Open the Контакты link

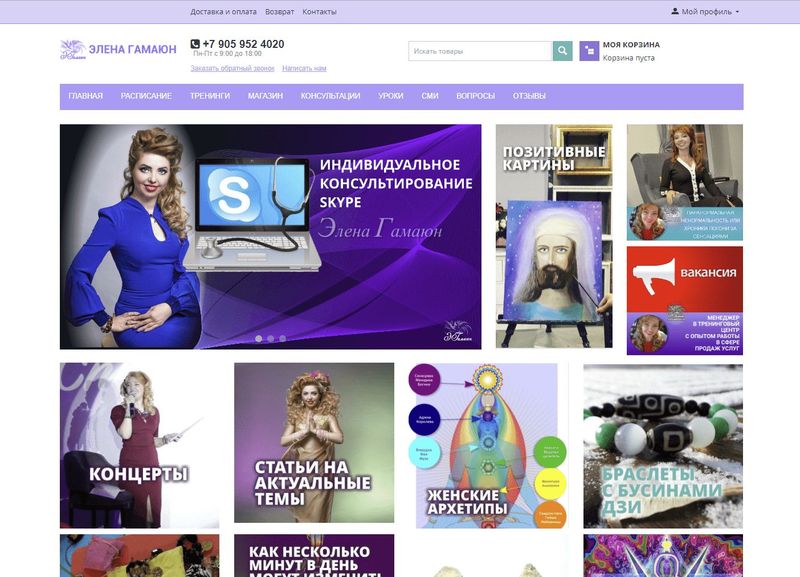click(x=319, y=12)
